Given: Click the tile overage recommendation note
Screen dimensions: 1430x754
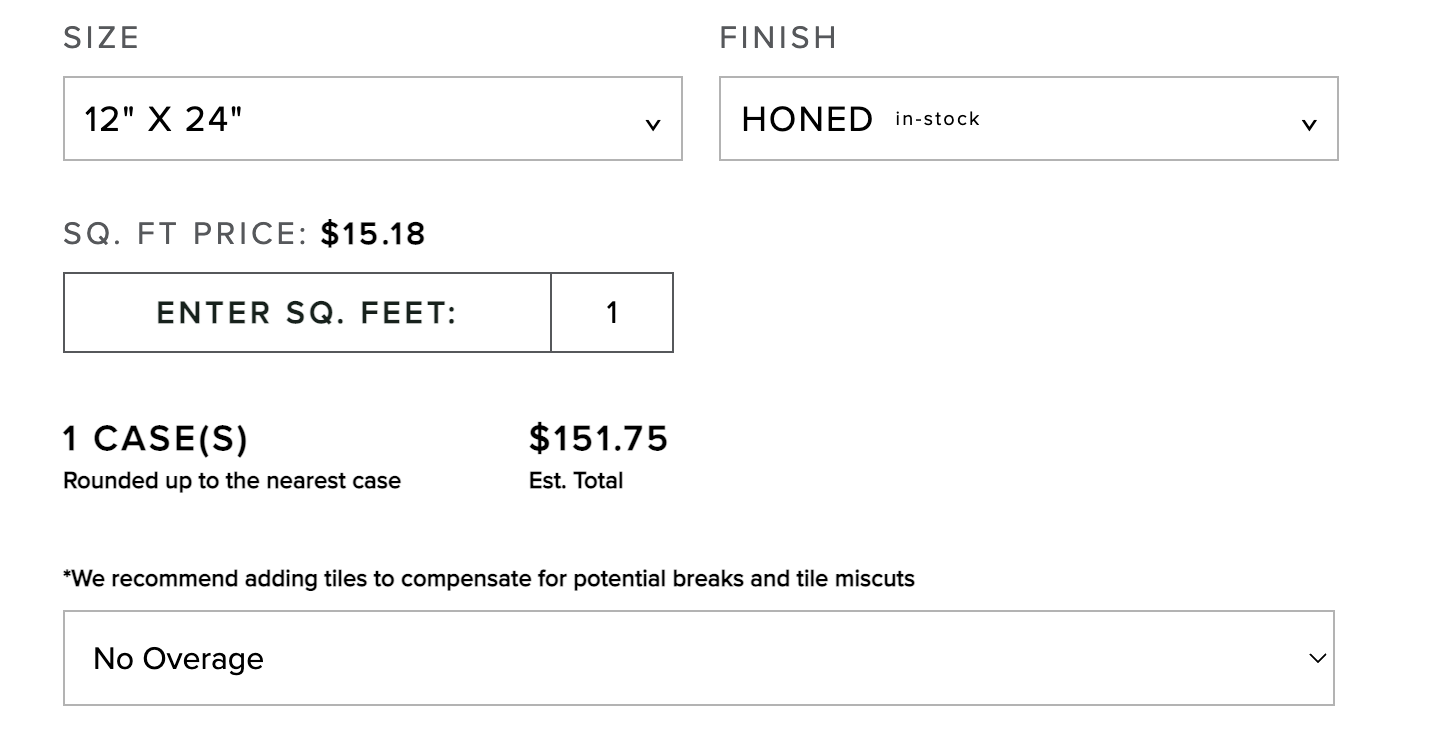Looking at the screenshot, I should [x=489, y=579].
